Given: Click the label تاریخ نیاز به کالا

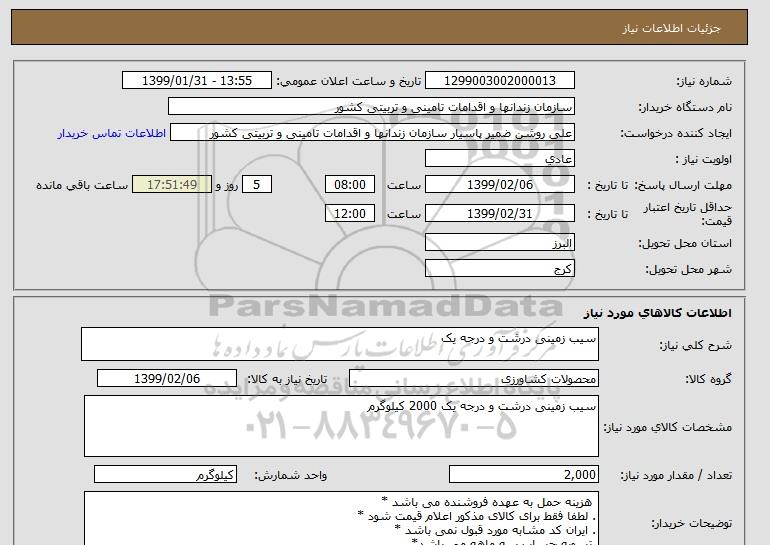Looking at the screenshot, I should (x=287, y=379).
